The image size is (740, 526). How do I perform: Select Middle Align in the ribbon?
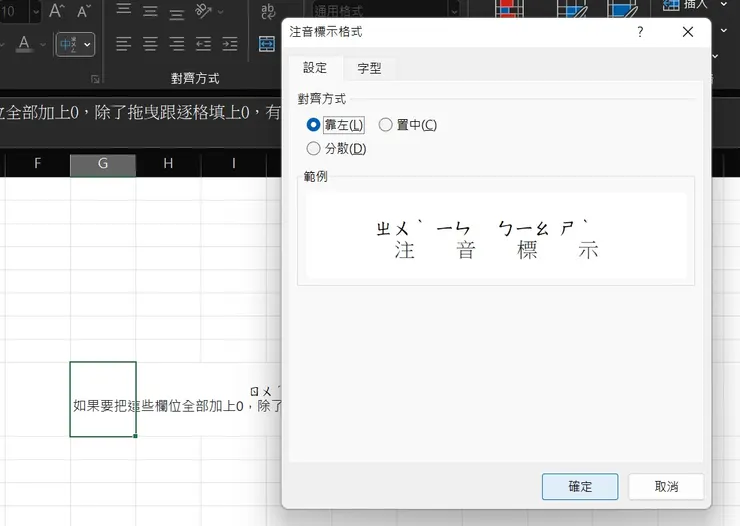pyautogui.click(x=150, y=10)
